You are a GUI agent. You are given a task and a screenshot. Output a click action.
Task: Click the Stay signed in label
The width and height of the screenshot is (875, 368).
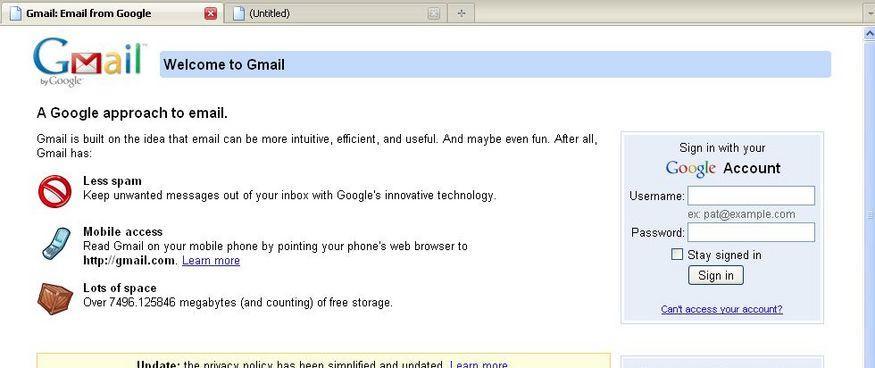724,255
